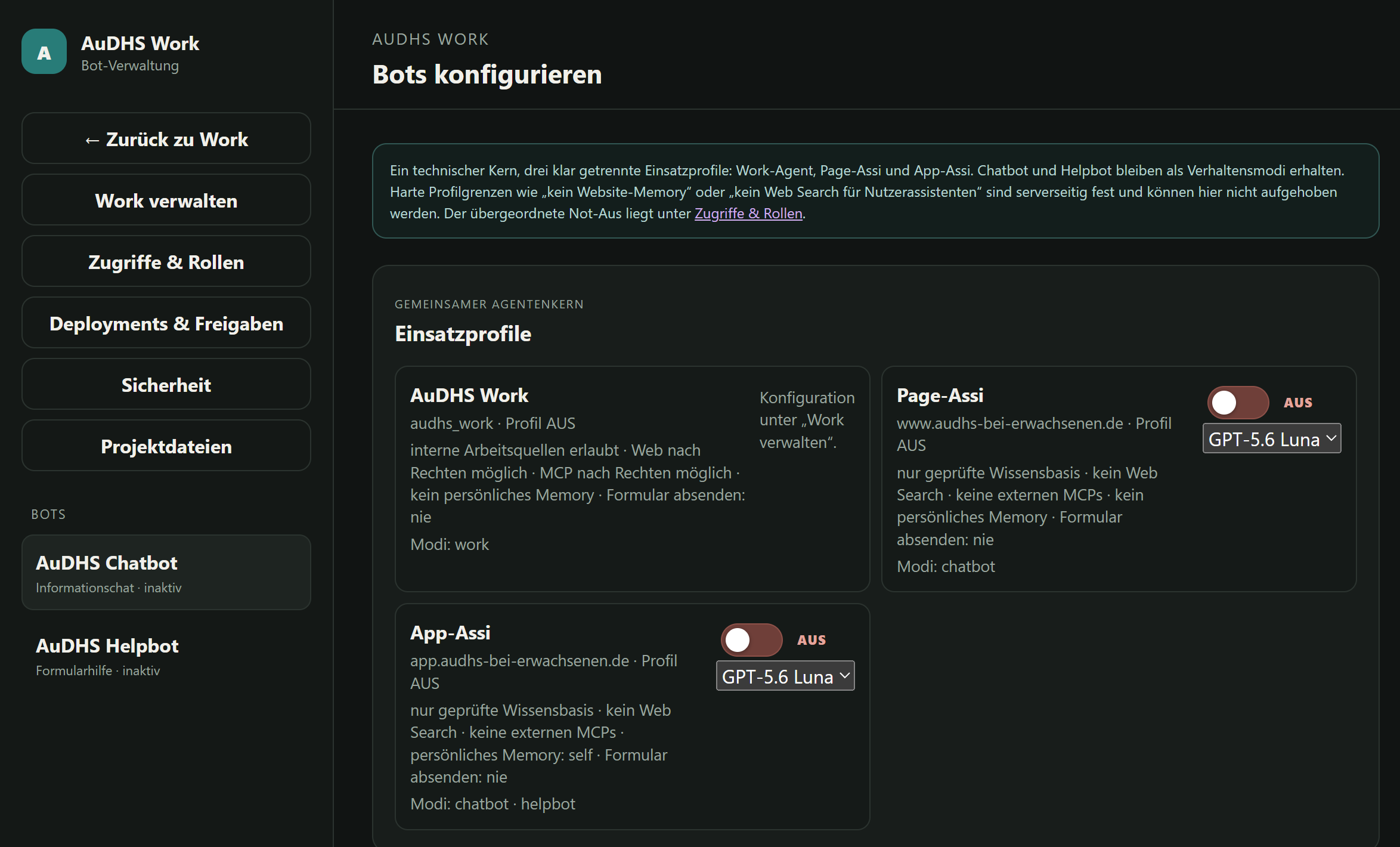Click the AUS label beside Page-Assi toggle

(x=1298, y=403)
